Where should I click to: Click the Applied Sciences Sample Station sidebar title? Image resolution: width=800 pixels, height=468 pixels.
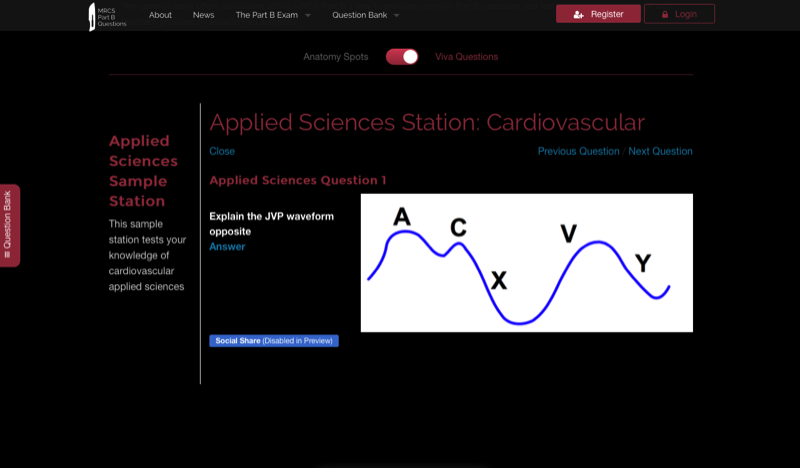[143, 171]
